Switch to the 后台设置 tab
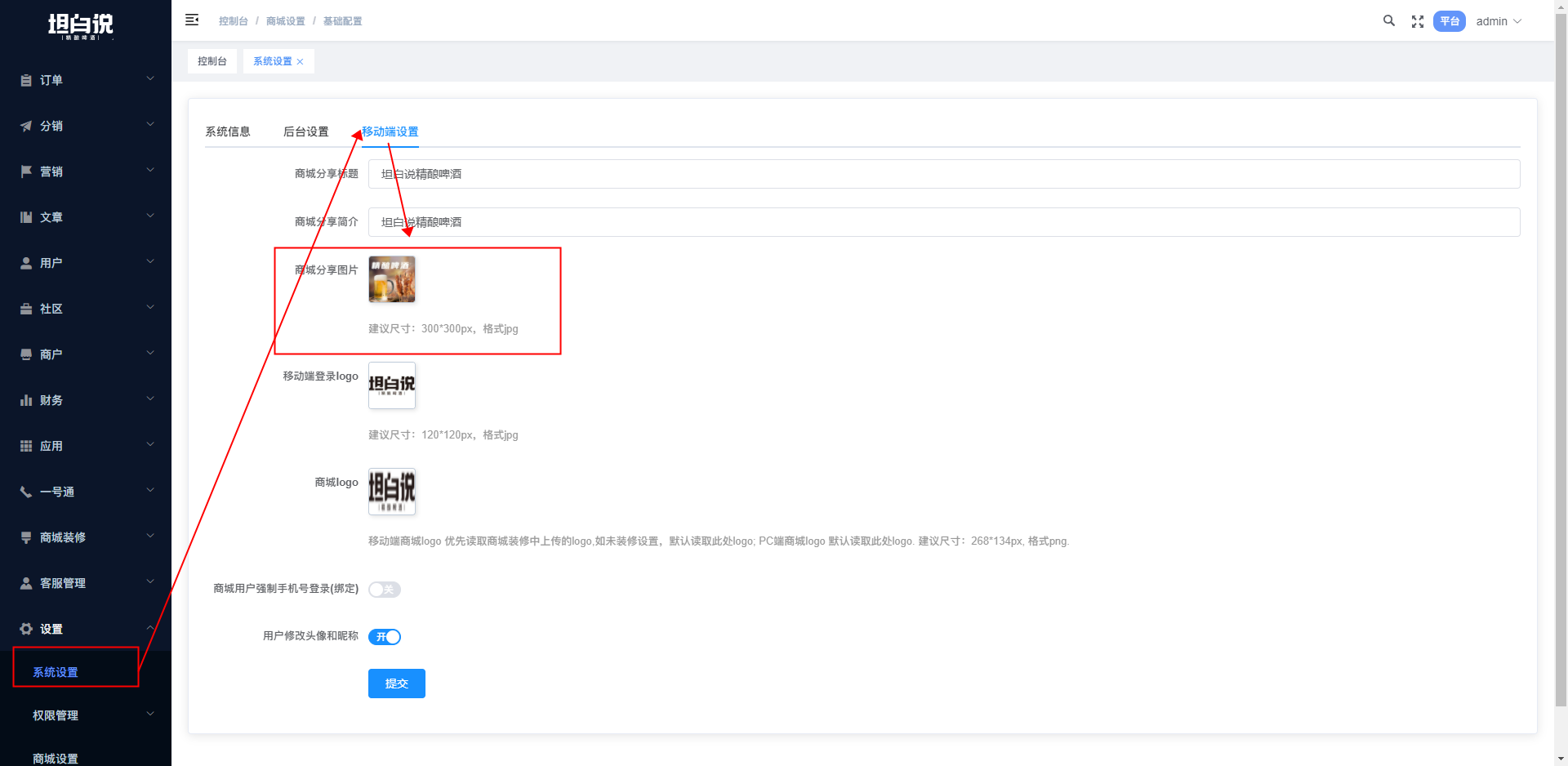 (306, 131)
